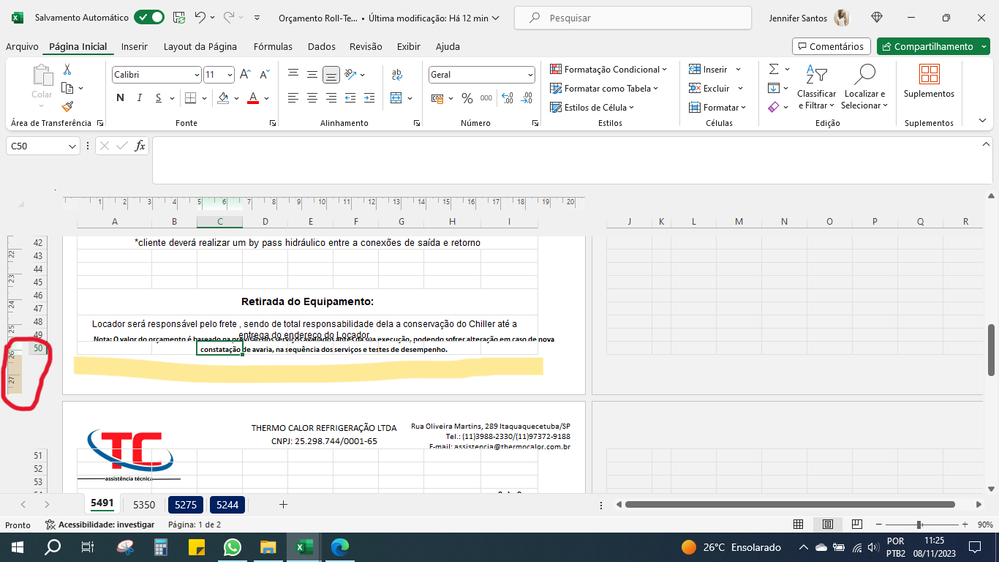The image size is (999, 562).
Task: Switch to Page Break Preview view
Action: [857, 524]
